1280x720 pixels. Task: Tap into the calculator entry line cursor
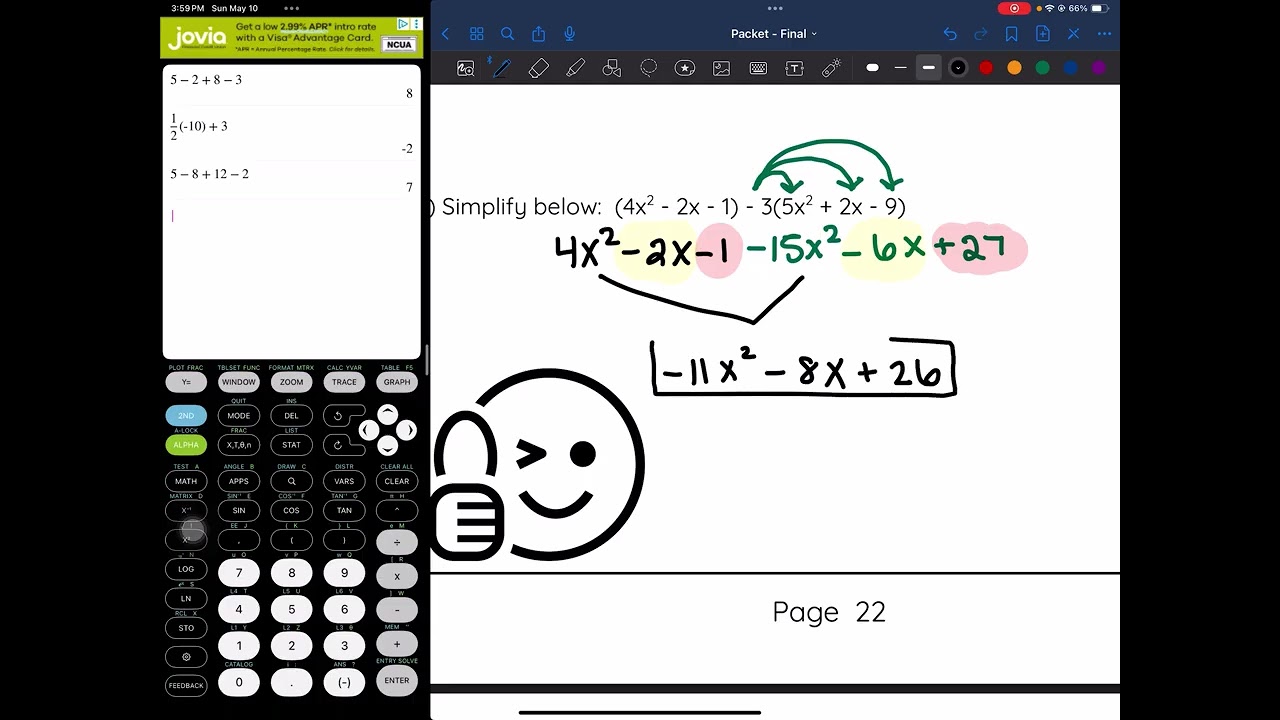pos(173,215)
